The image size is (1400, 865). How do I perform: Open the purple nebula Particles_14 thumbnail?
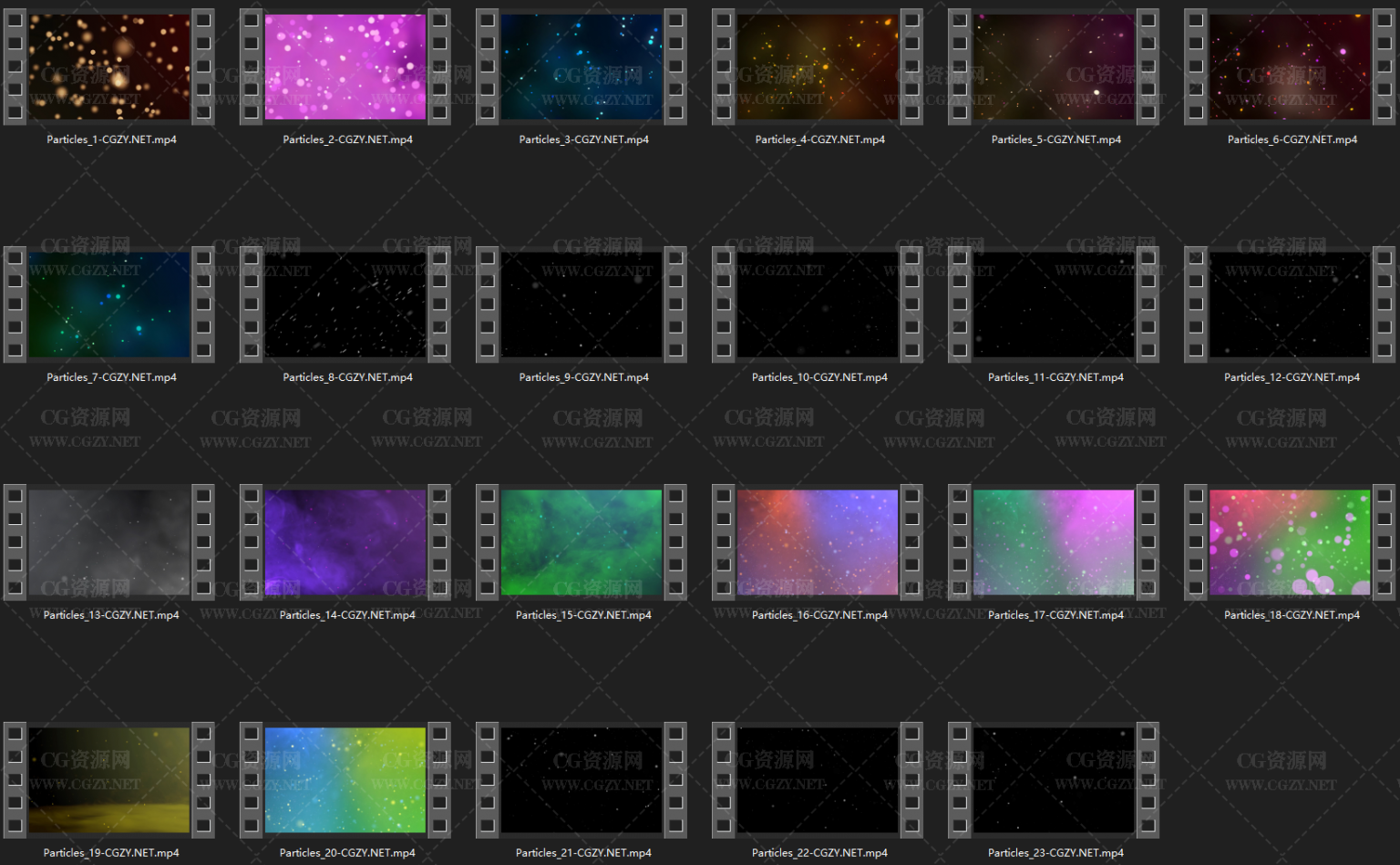coord(345,542)
